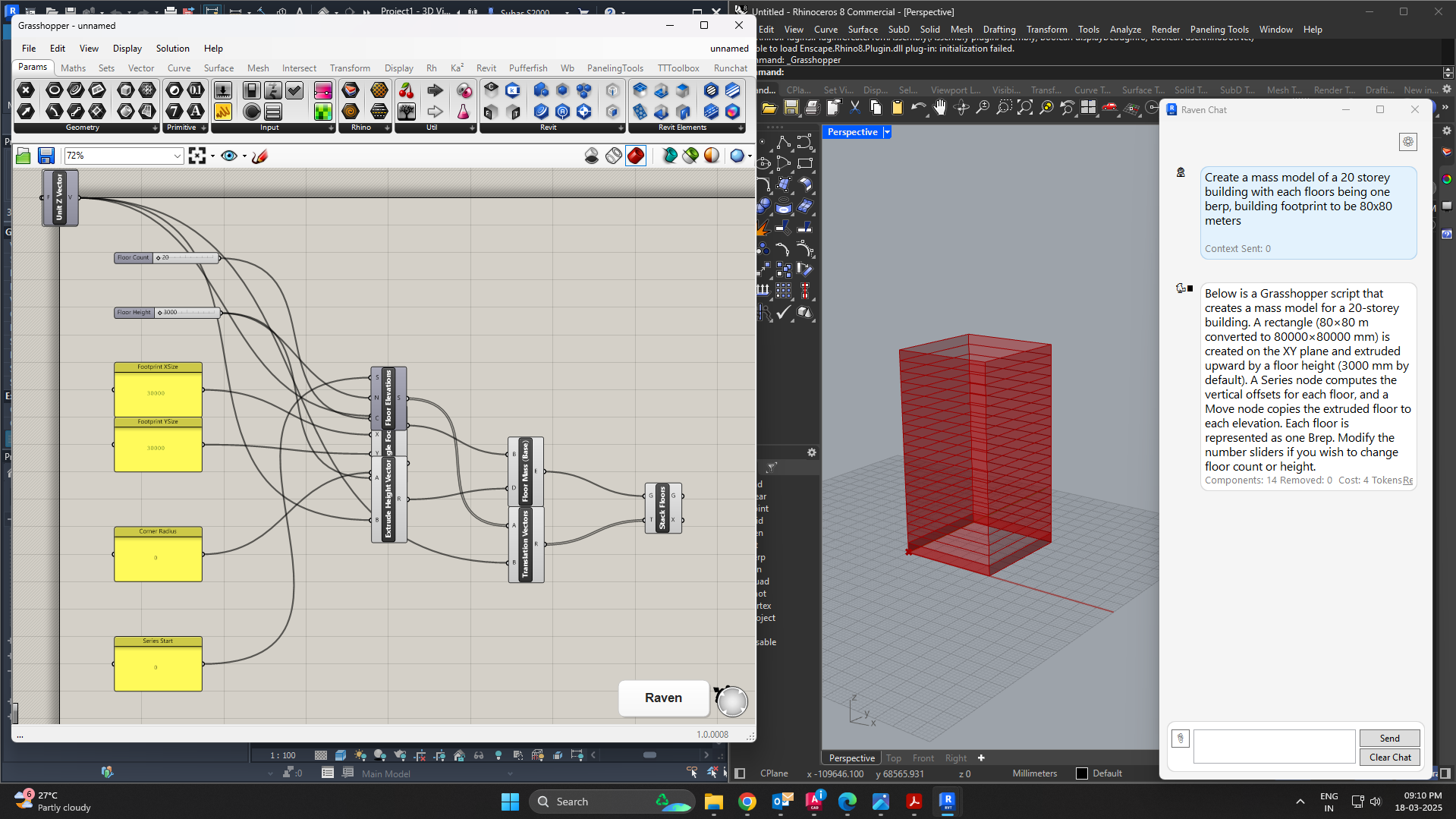Click the Rhino Undo arrow icon
The width and height of the screenshot is (1456, 819).
pyautogui.click(x=918, y=108)
